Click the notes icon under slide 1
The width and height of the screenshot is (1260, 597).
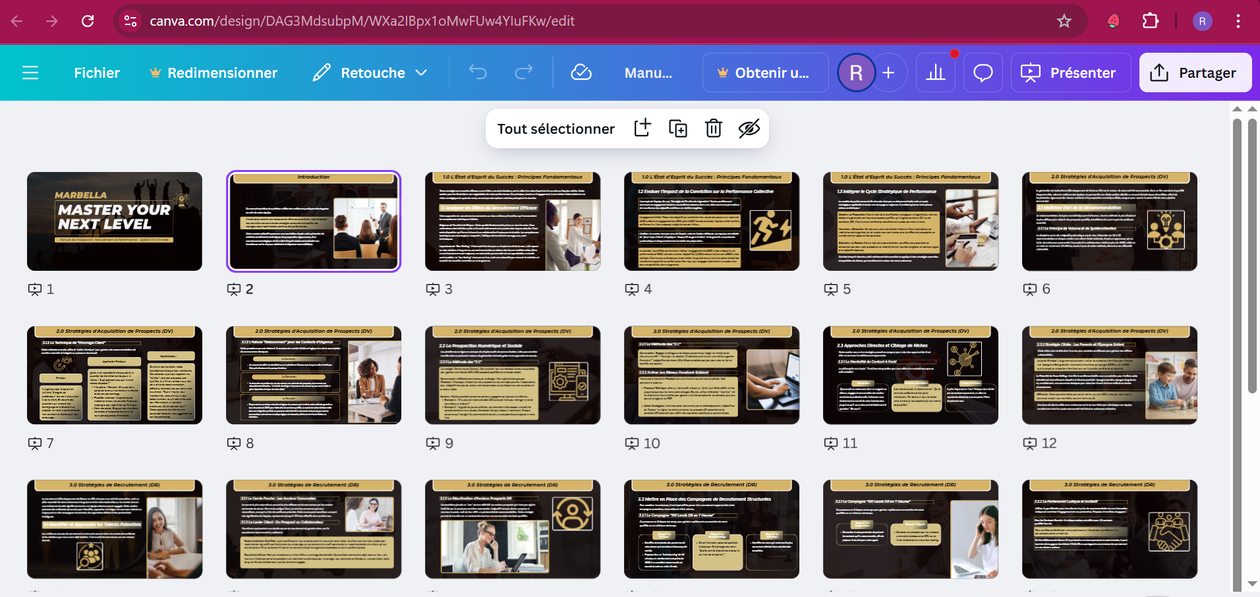(x=34, y=289)
